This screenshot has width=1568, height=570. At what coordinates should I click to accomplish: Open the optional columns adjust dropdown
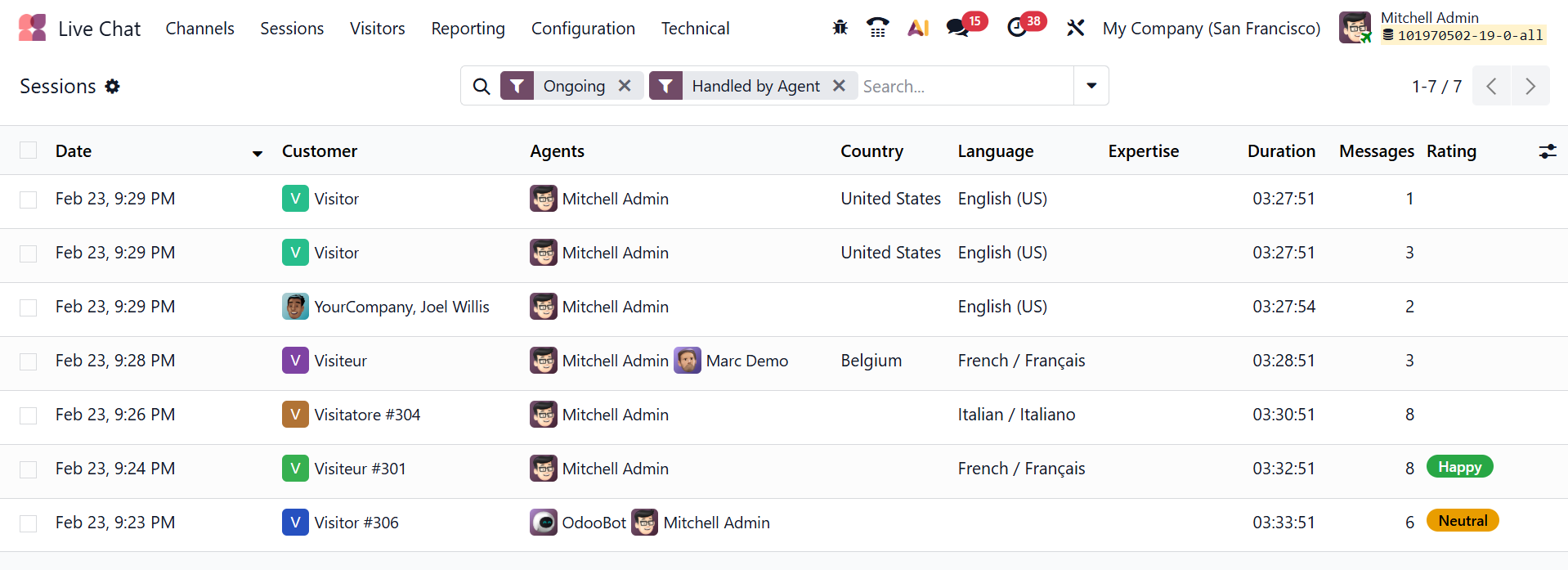coord(1547,151)
